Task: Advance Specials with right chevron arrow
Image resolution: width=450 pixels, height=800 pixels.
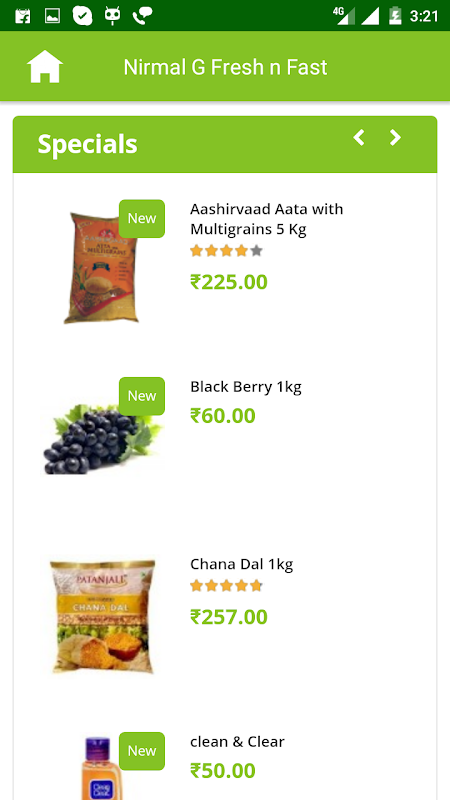Action: click(395, 137)
